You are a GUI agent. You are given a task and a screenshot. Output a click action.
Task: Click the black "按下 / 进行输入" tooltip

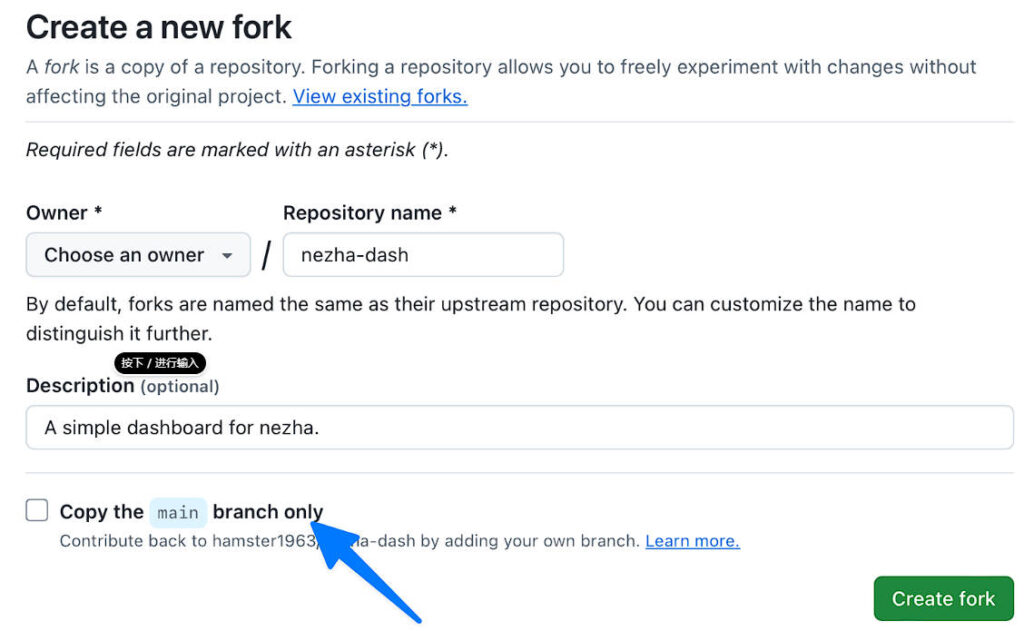160,363
